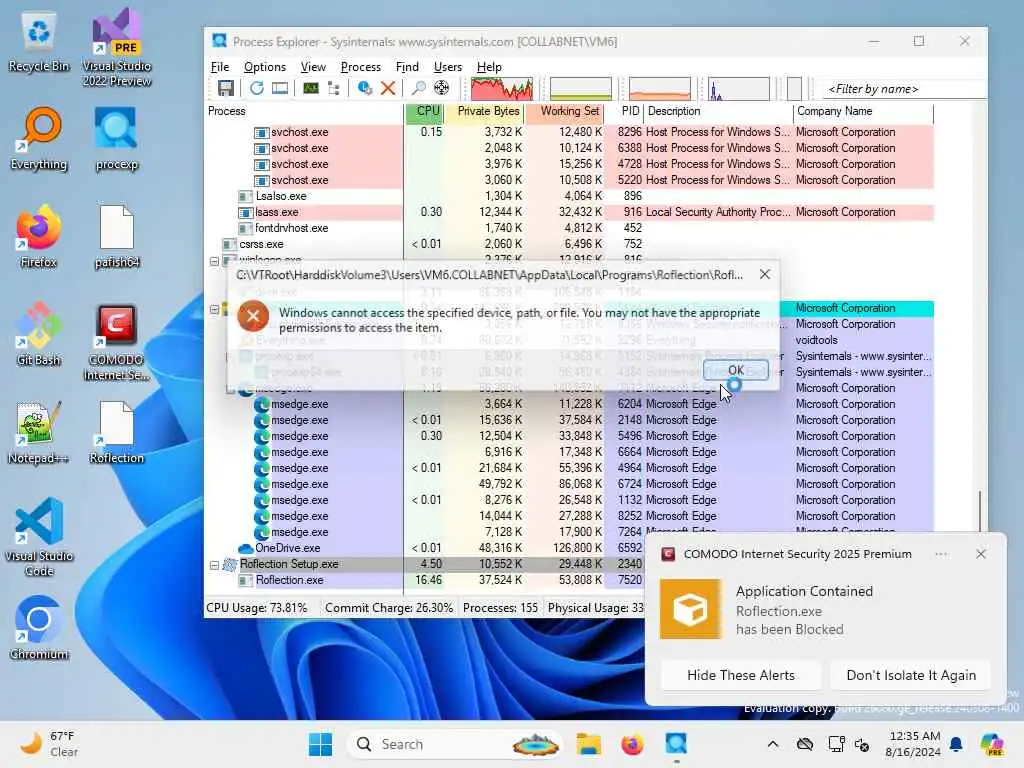This screenshot has width=1024, height=768.
Task: Open the Visual Studio Code desktop shortcut
Action: pos(39,537)
